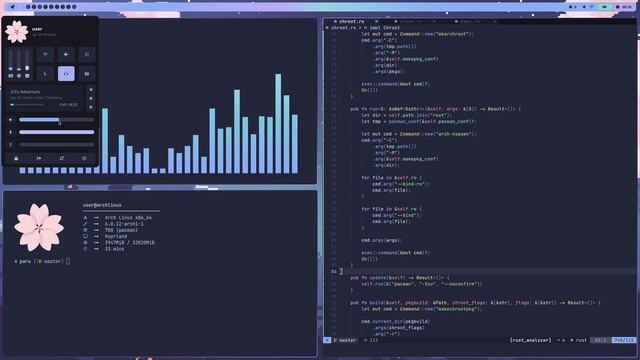Toggle airplane mode in quick settings
Screen dimensions: 640x360
point(66,54)
